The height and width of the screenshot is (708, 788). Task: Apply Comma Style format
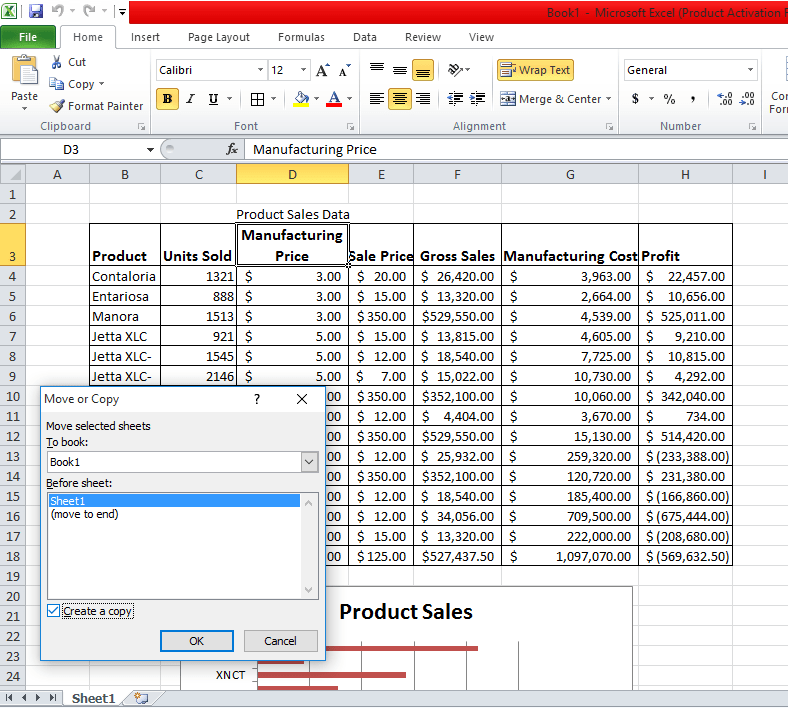coord(693,99)
